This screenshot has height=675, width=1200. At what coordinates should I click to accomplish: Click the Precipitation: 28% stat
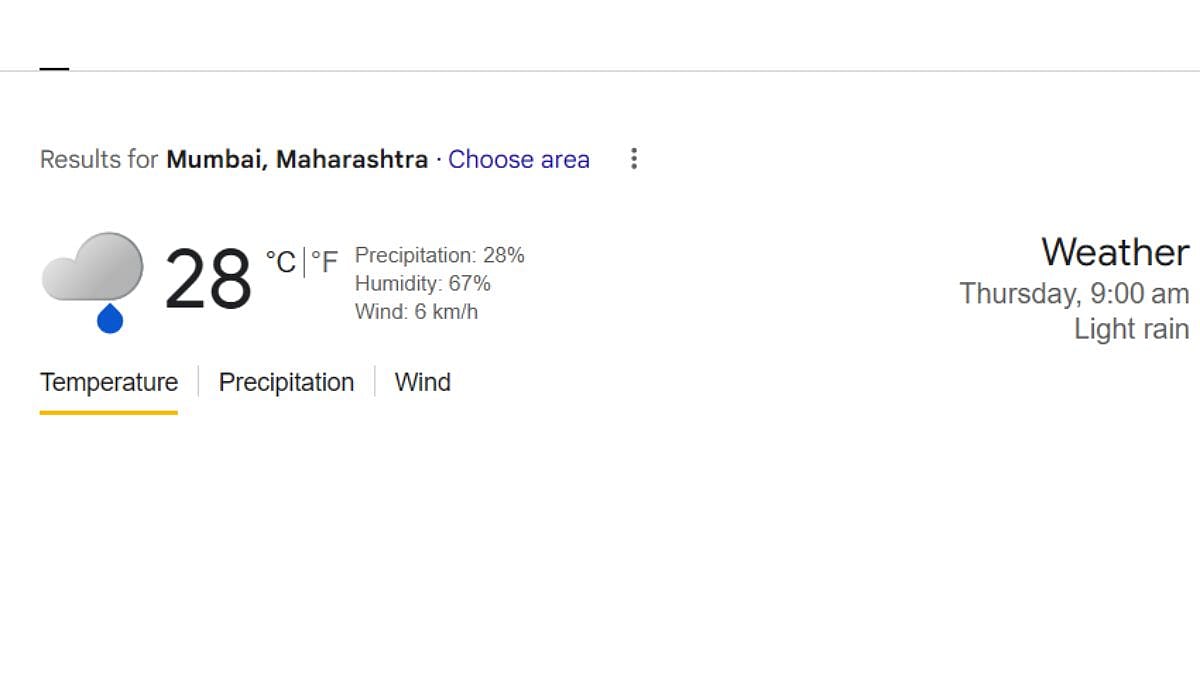439,255
